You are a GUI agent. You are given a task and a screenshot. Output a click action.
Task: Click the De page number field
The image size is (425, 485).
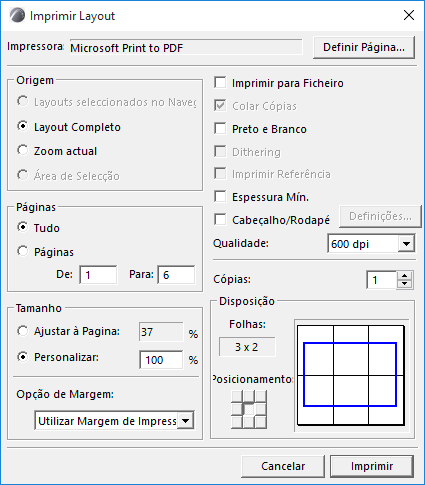(98, 275)
